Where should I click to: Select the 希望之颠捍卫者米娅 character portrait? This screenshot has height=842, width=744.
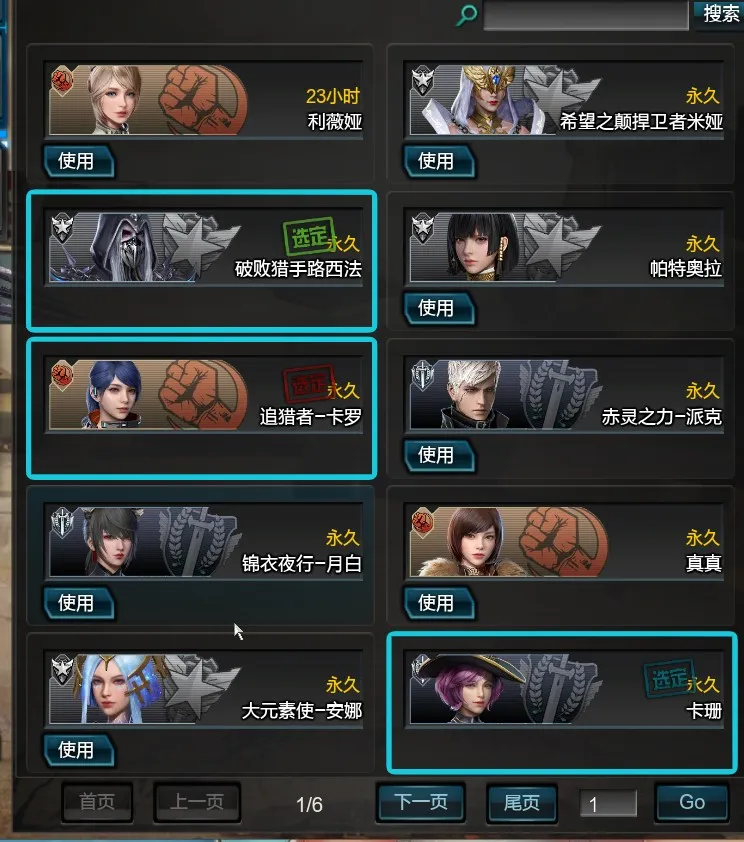(487, 100)
